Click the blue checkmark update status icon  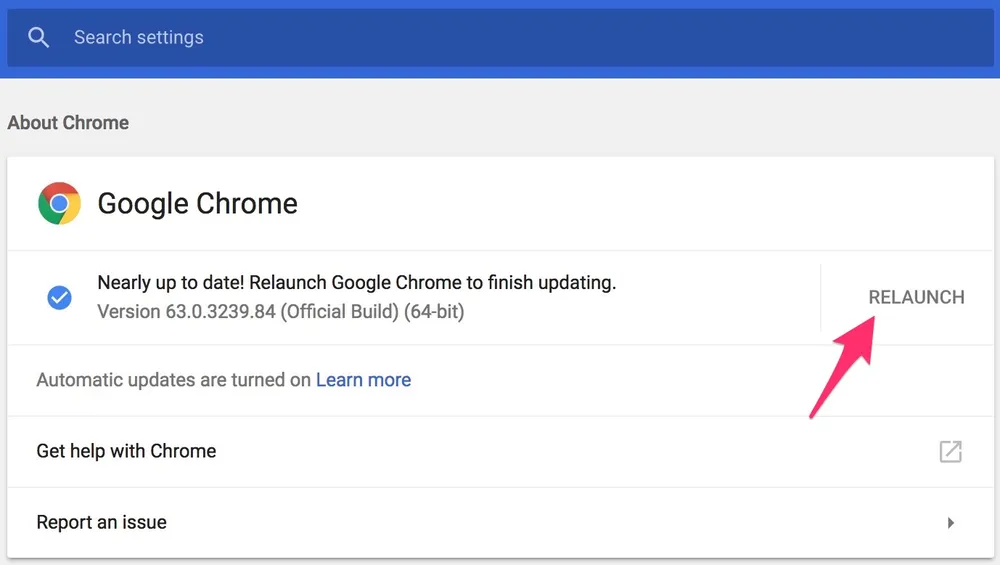[x=59, y=297]
